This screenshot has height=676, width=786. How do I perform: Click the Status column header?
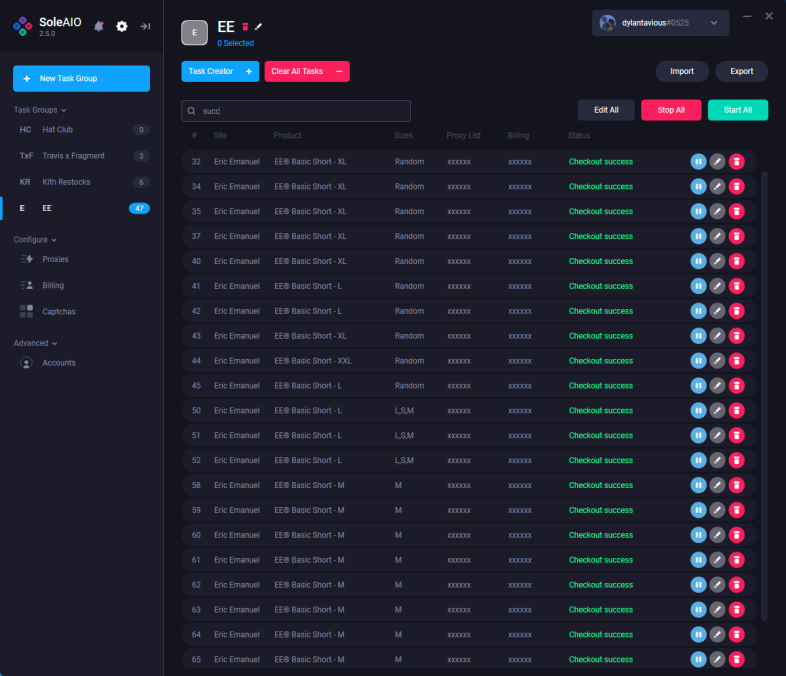click(x=578, y=135)
